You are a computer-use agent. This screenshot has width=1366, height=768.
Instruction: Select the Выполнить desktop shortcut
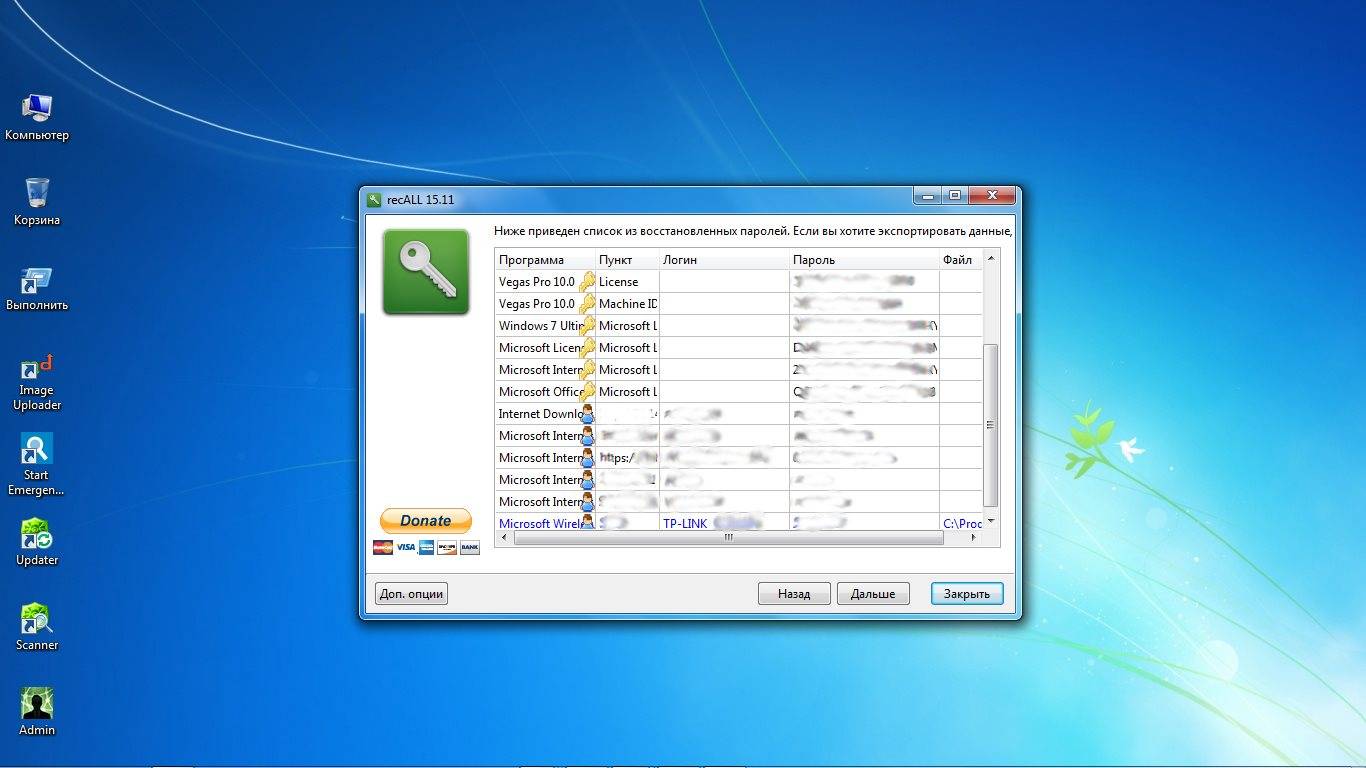(x=37, y=289)
